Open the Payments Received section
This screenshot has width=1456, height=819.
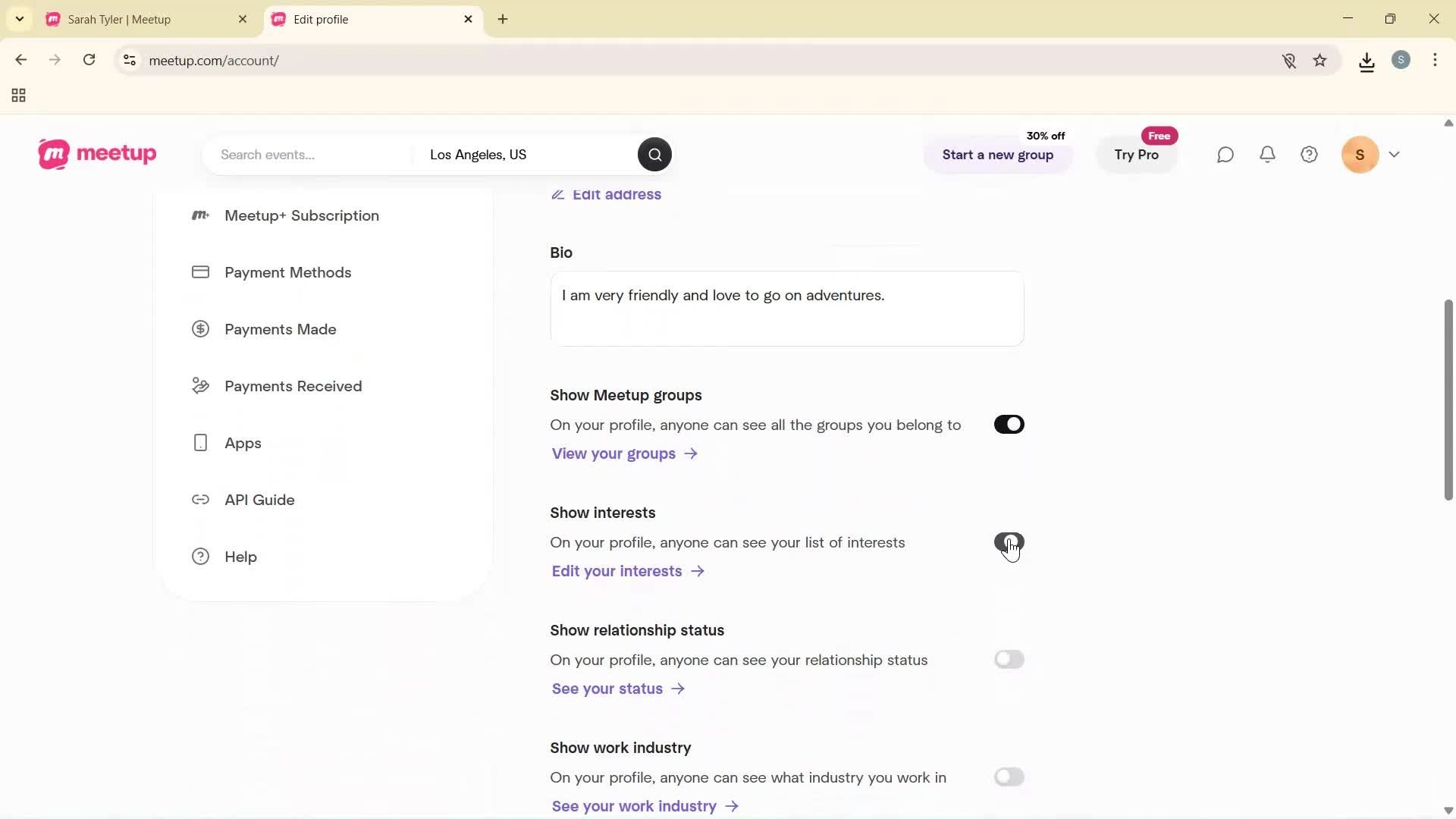click(293, 386)
